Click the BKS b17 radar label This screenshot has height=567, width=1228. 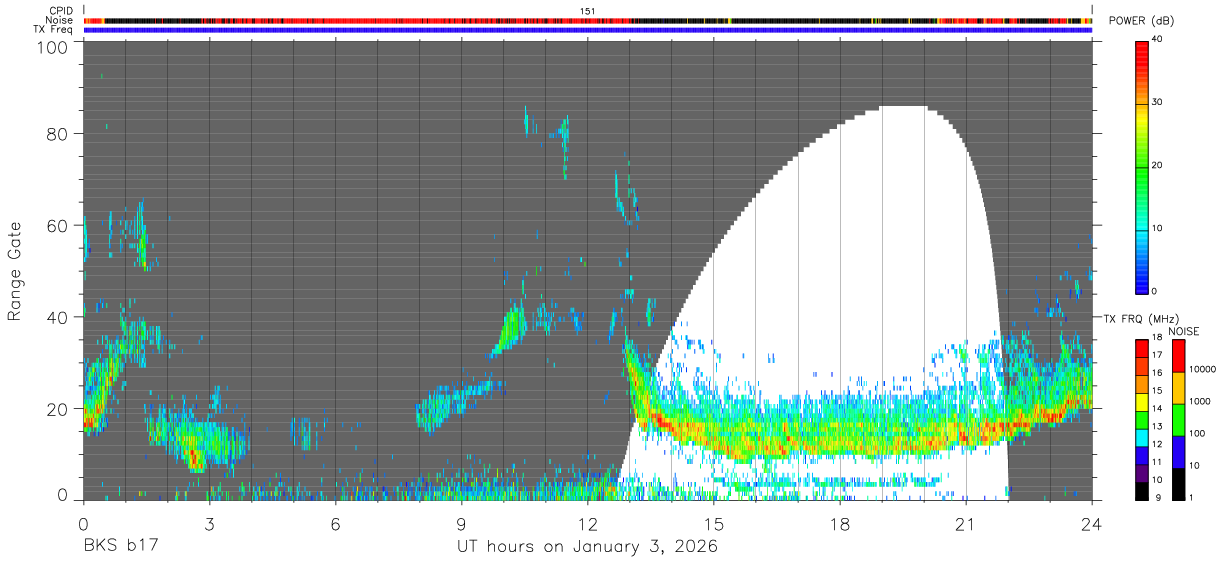coord(120,546)
